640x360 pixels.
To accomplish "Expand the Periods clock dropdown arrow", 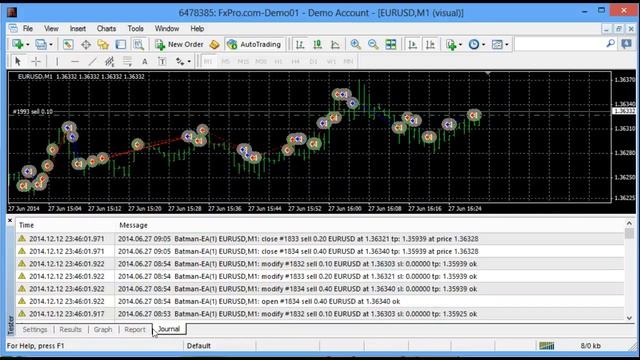I will pyautogui.click(x=484, y=44).
